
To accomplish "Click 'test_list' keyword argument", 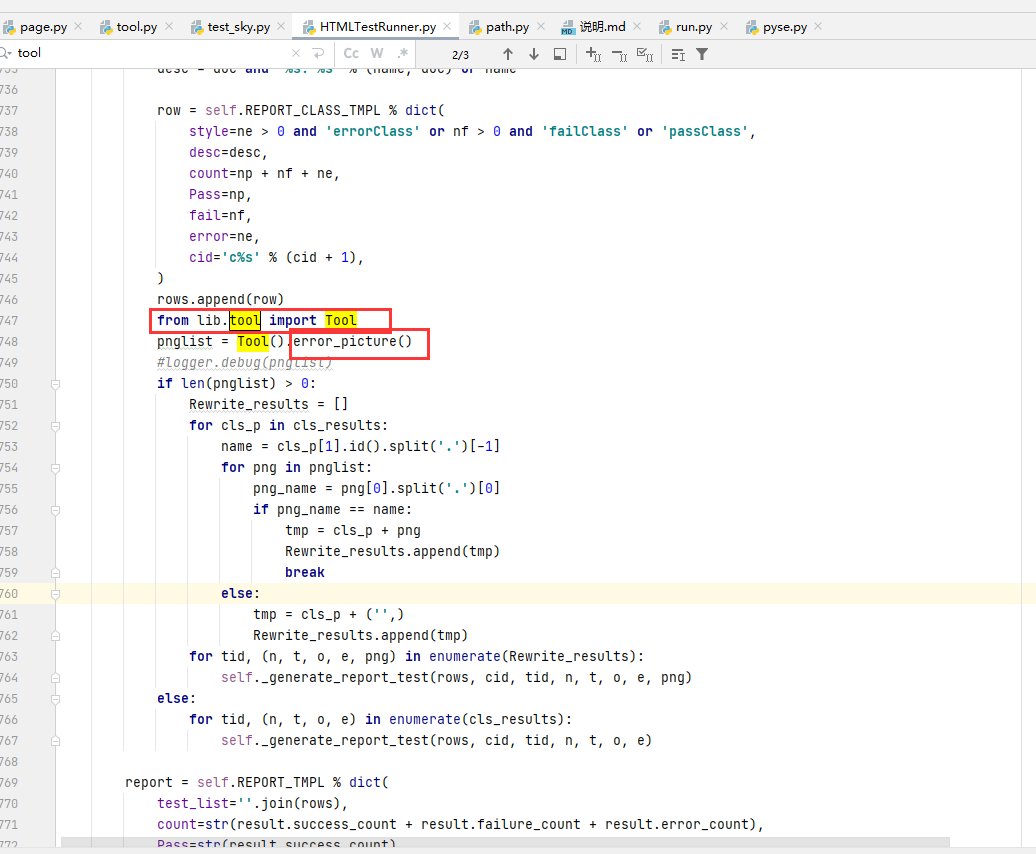I will (x=192, y=804).
